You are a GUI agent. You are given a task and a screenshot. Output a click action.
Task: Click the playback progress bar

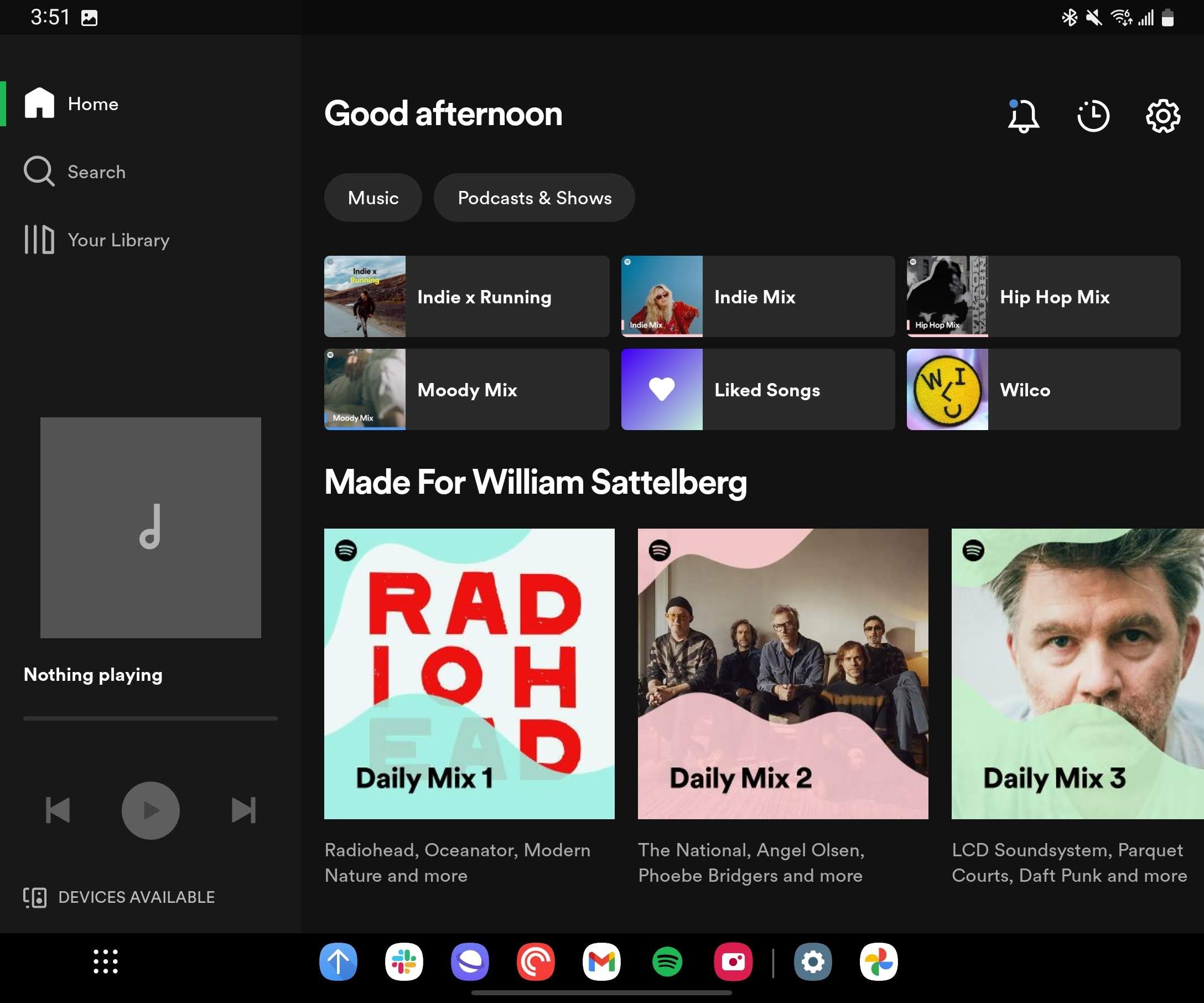click(150, 718)
